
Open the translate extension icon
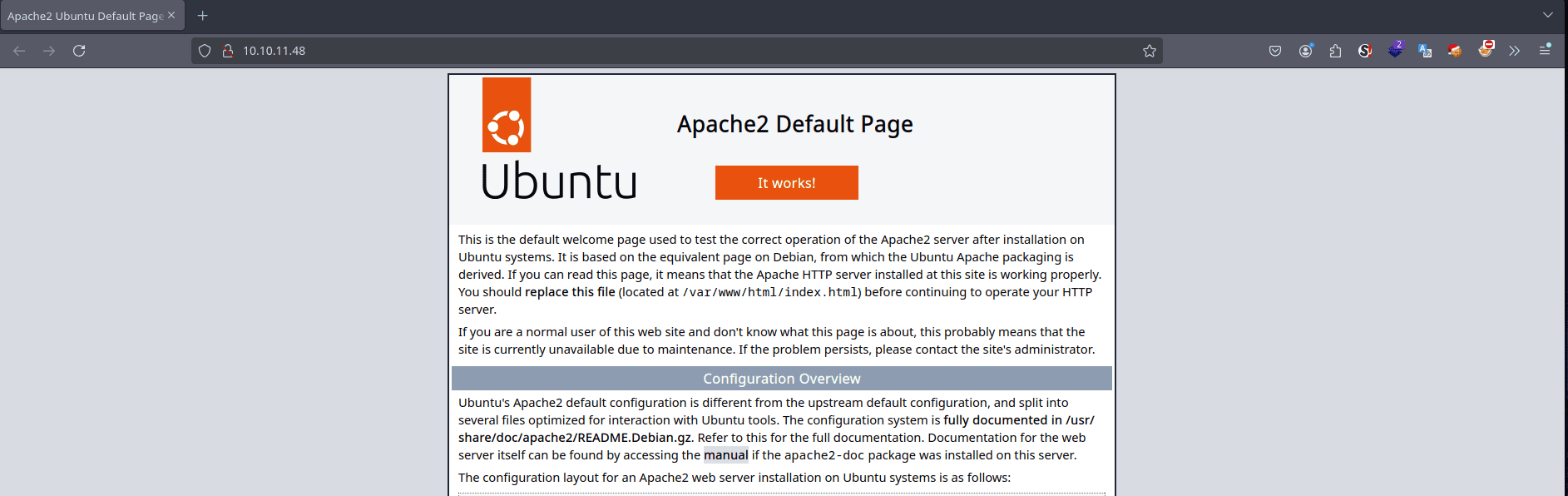tap(1425, 51)
